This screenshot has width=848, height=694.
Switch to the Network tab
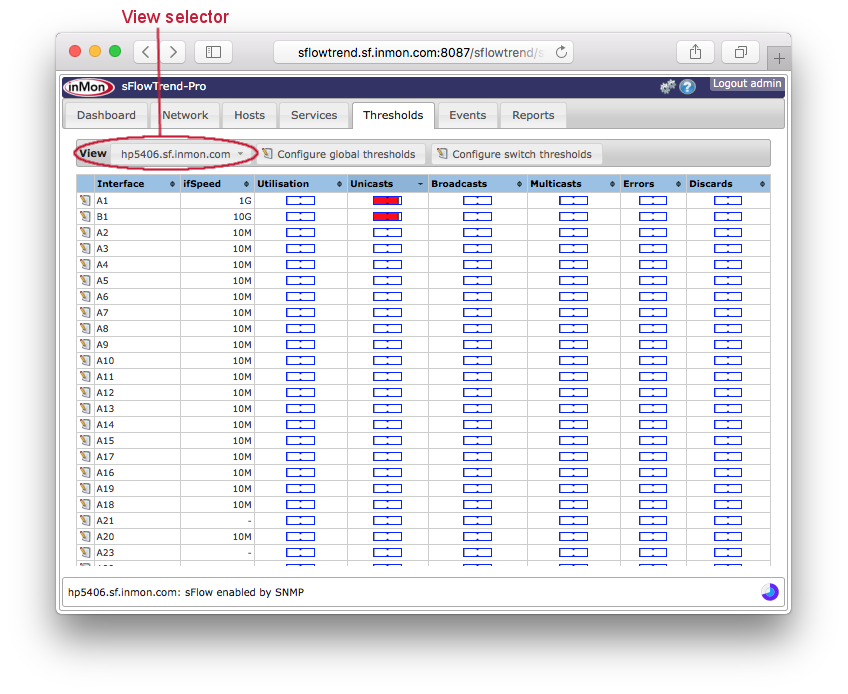(x=185, y=115)
